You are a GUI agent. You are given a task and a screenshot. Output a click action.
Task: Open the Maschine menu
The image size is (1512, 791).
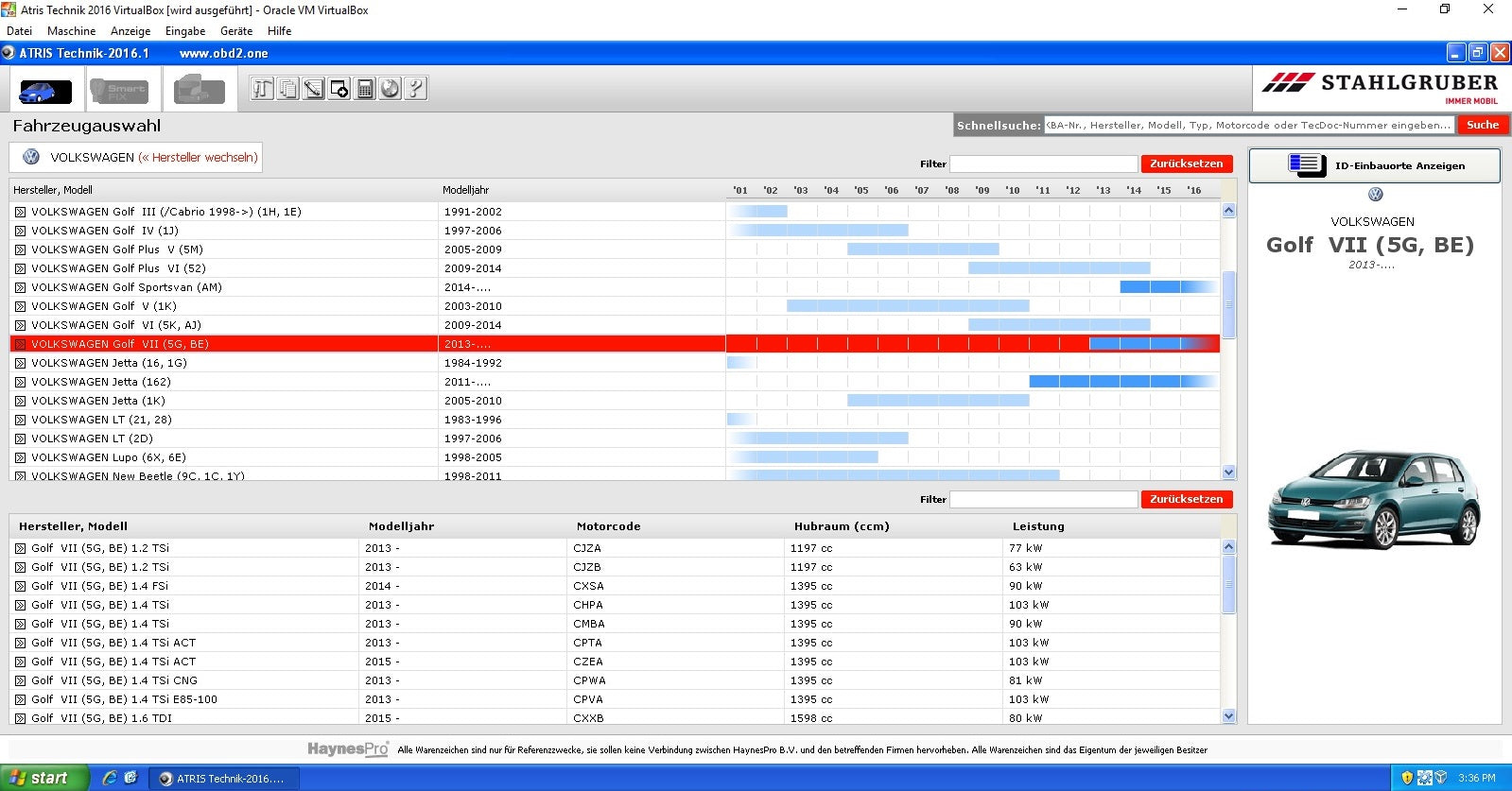point(71,31)
